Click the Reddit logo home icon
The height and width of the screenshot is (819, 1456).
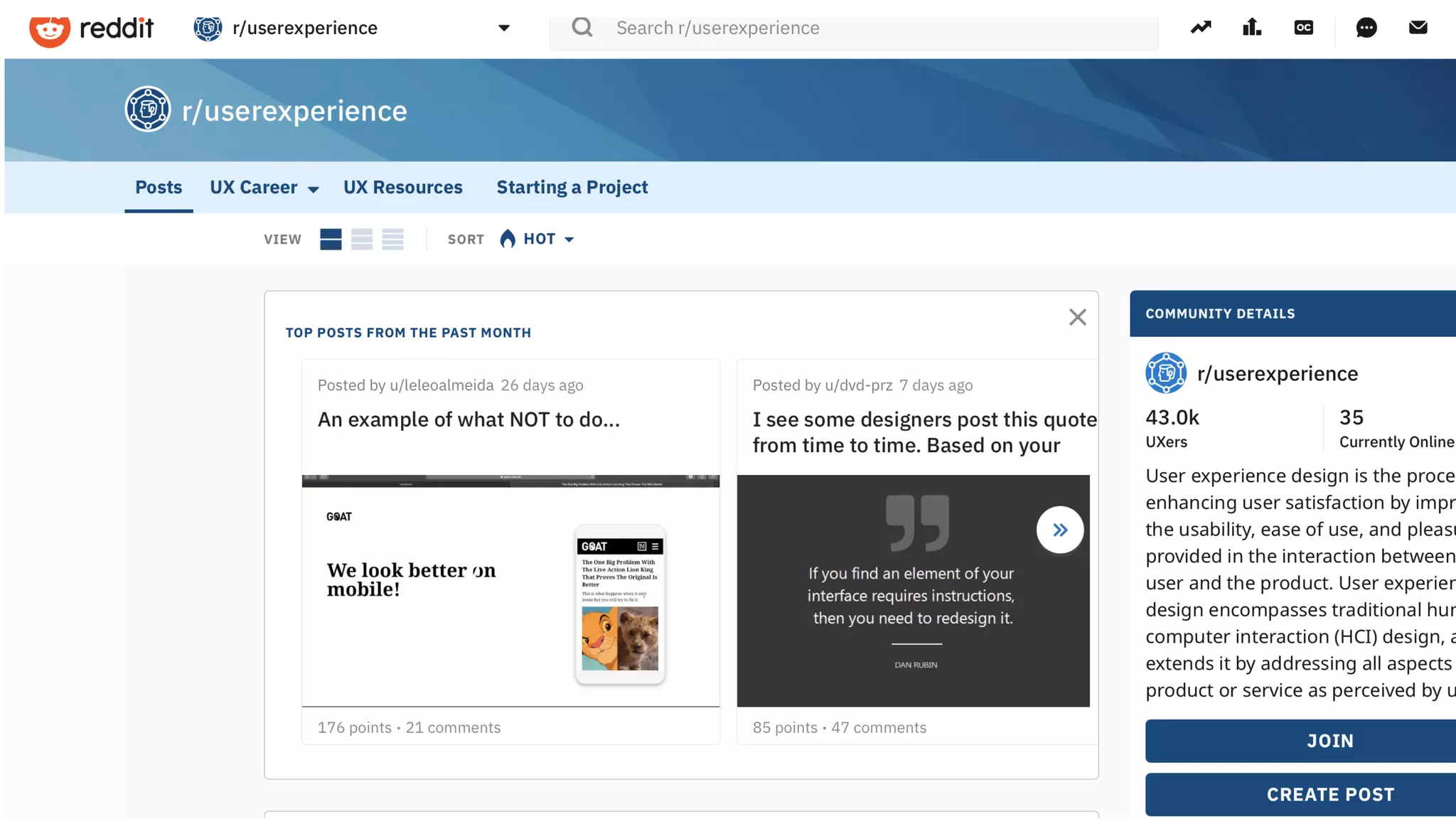(x=50, y=30)
